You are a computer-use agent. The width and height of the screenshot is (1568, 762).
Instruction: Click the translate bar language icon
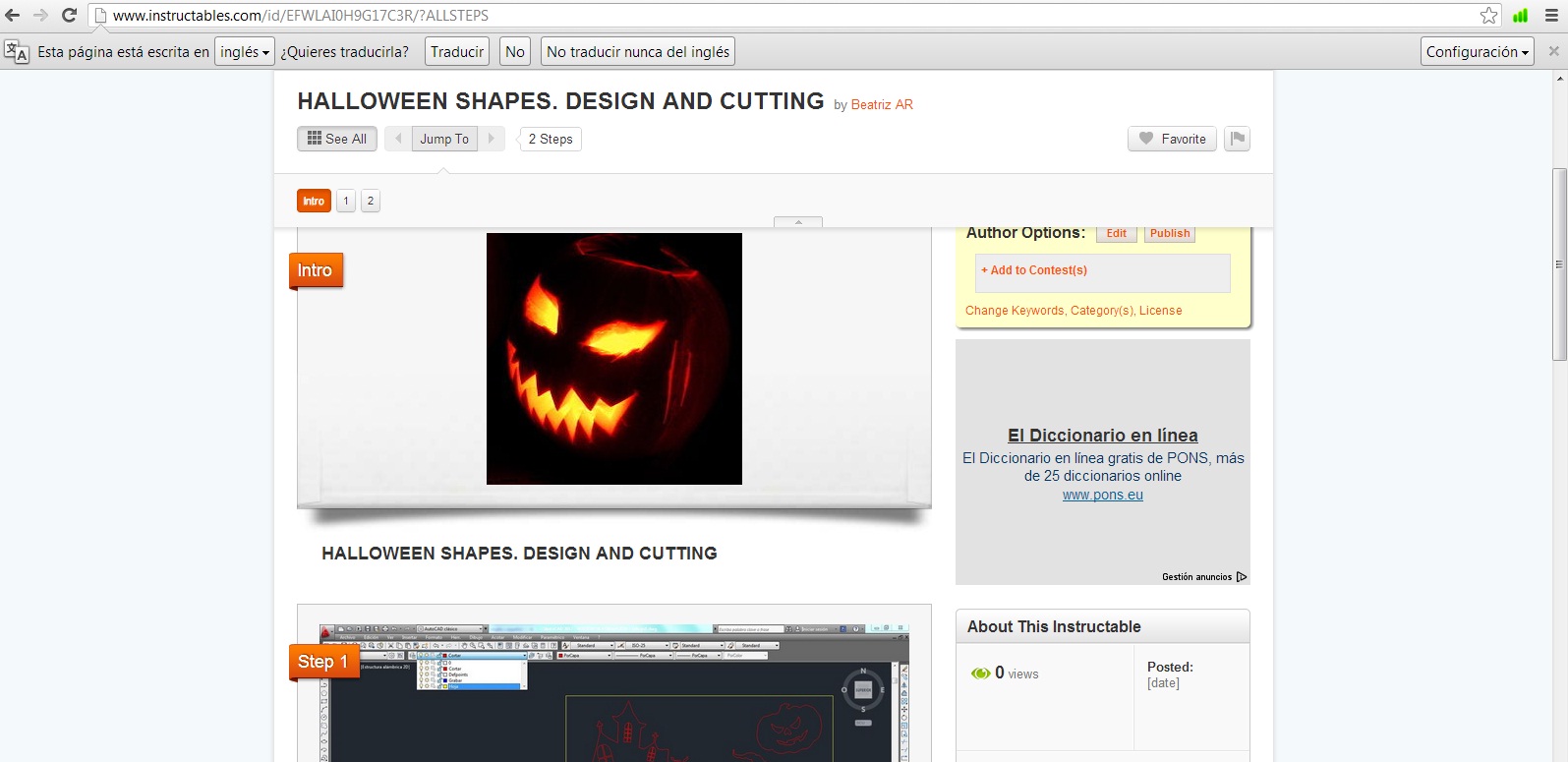(x=17, y=51)
